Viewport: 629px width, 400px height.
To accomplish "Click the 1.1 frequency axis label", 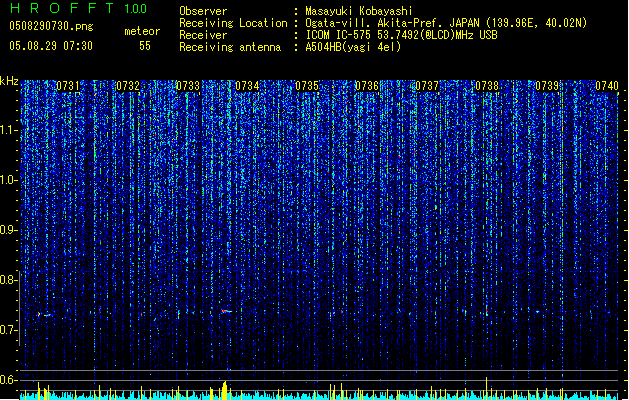I will click(x=8, y=130).
